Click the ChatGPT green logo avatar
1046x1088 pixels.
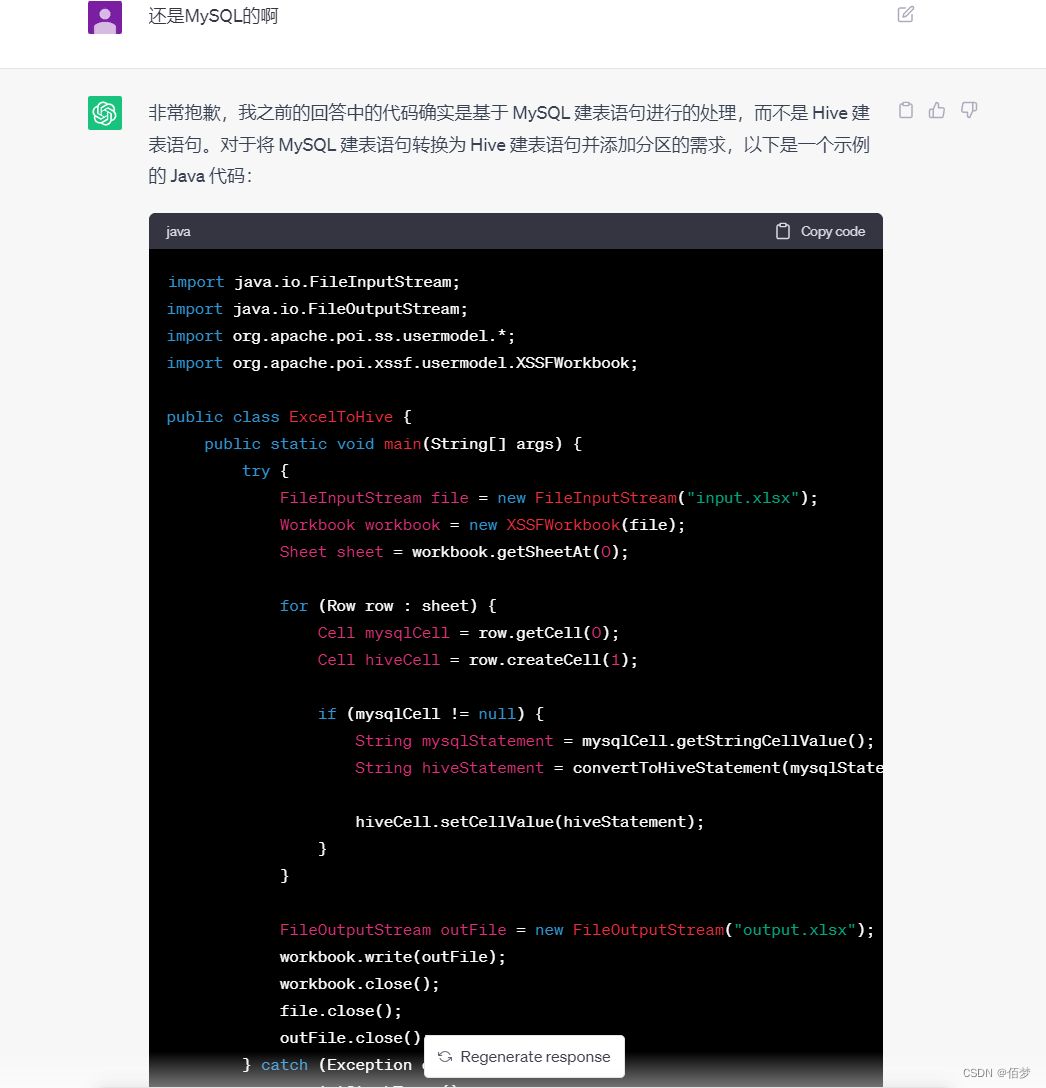[x=105, y=113]
